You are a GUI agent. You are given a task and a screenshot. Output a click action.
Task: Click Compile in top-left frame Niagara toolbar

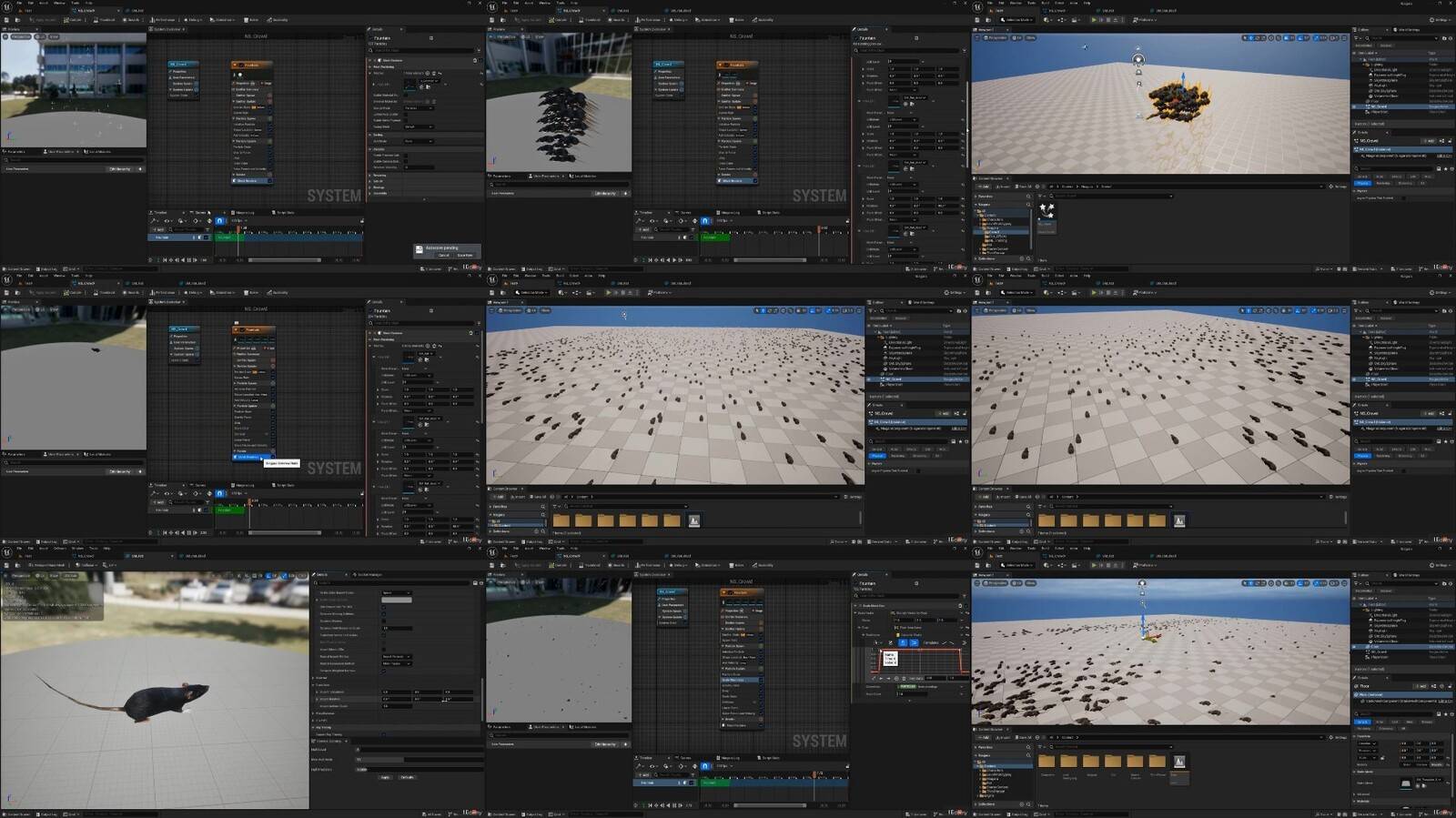73,20
